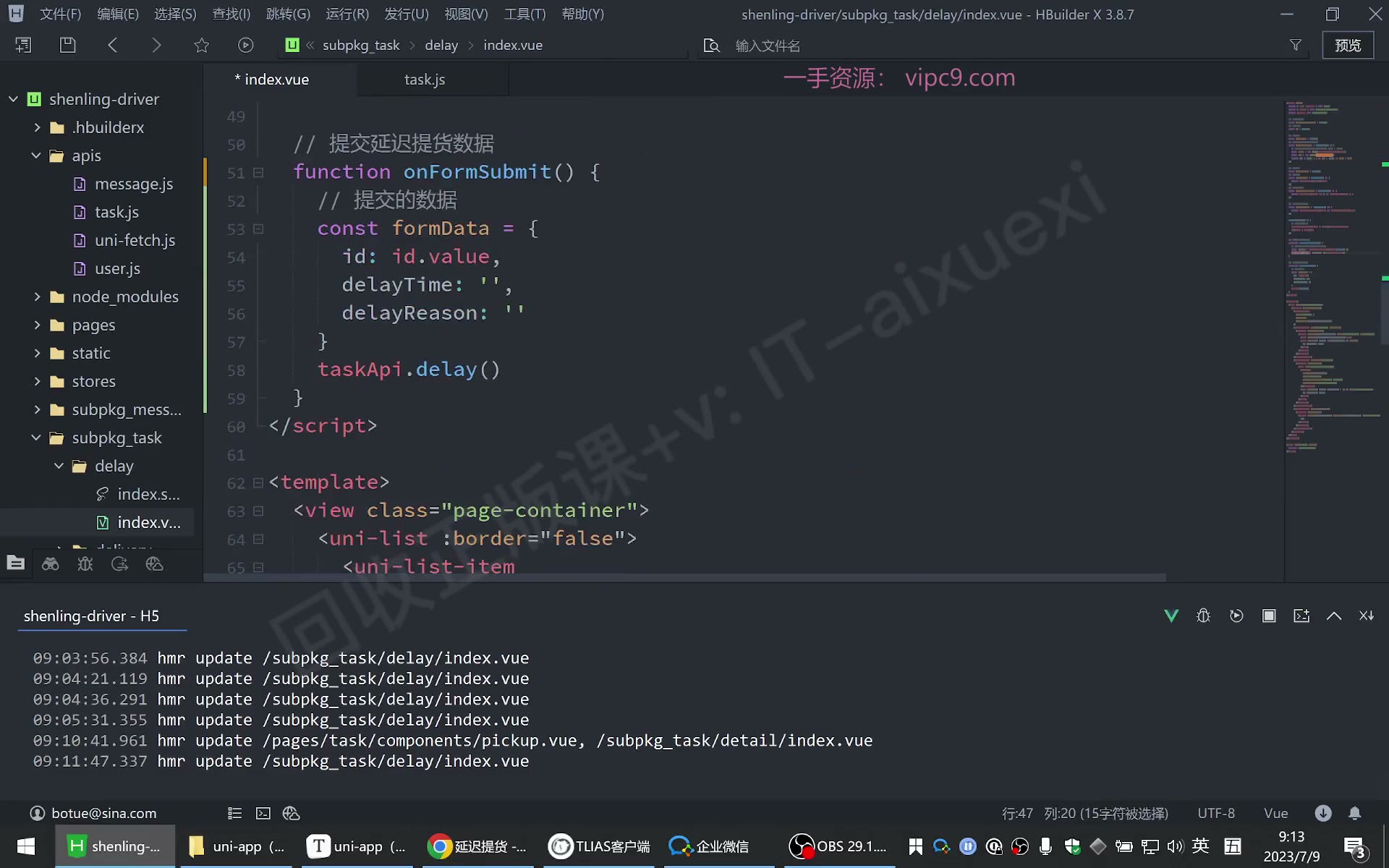Click the notification bell in status bar
This screenshot has width=1389, height=868.
click(1355, 813)
